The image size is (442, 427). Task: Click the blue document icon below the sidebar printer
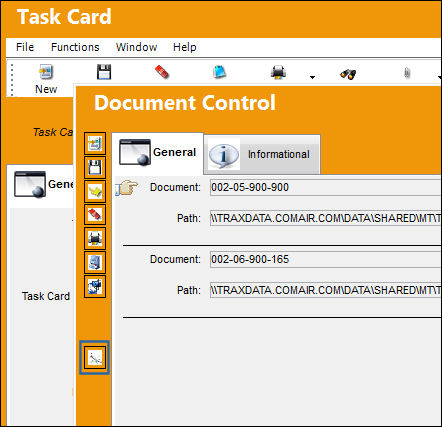pos(95,262)
